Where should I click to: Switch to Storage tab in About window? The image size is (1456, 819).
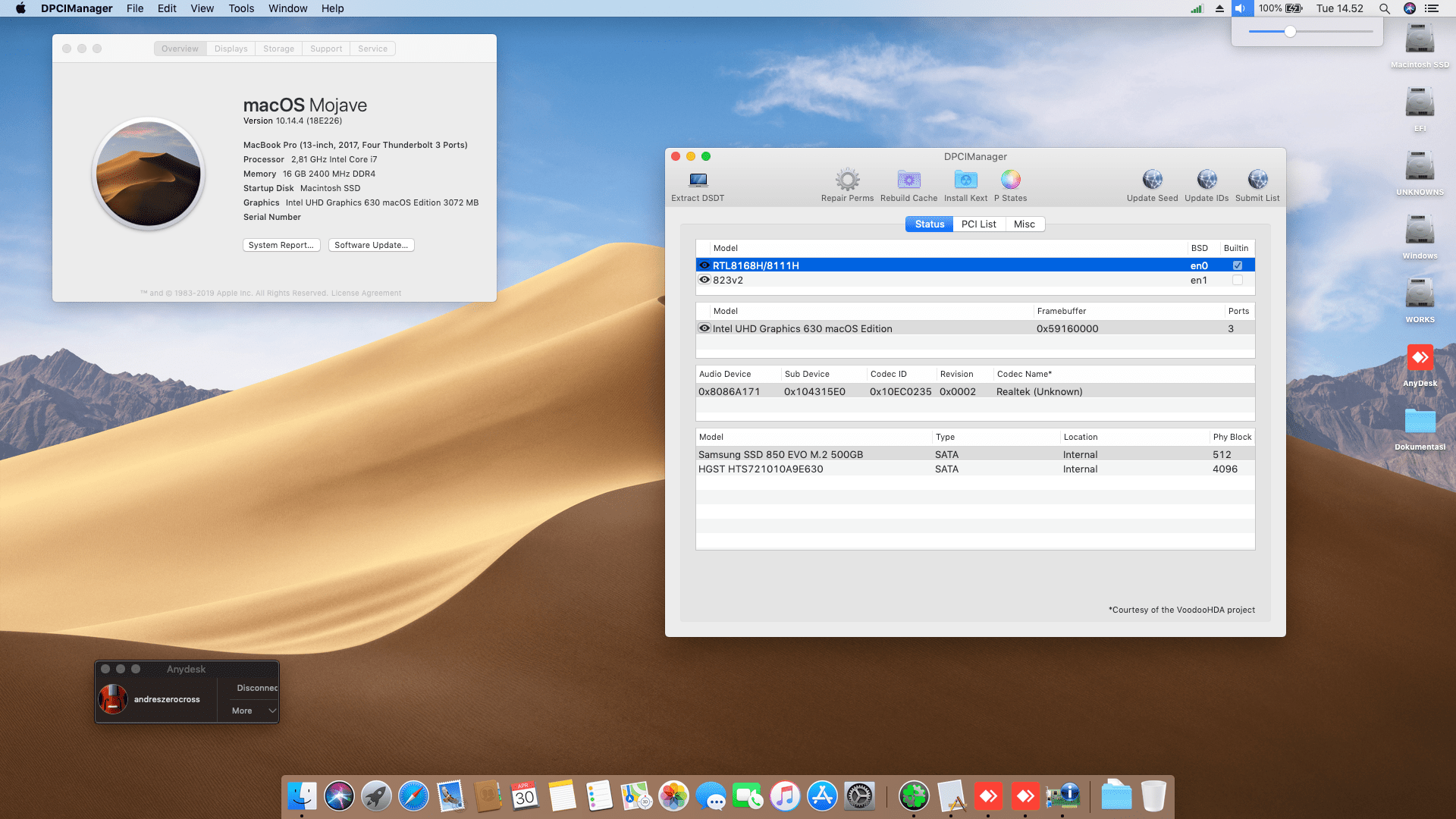click(x=278, y=49)
